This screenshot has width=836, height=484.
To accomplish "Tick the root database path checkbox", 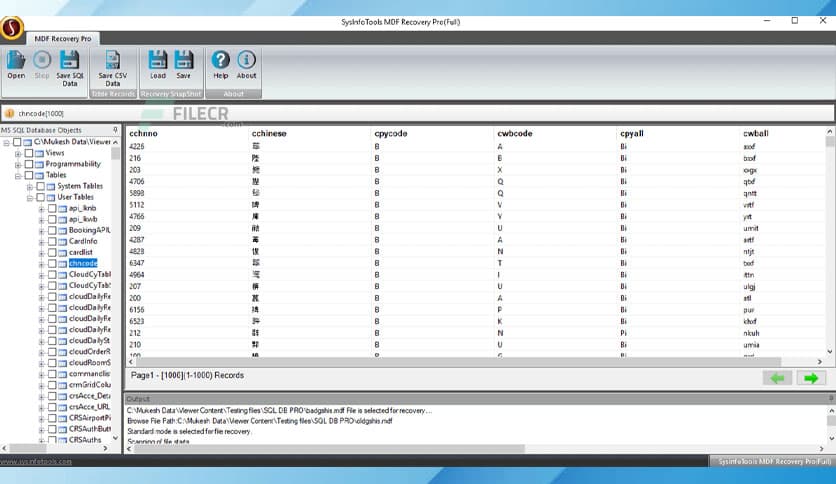I will [x=17, y=142].
